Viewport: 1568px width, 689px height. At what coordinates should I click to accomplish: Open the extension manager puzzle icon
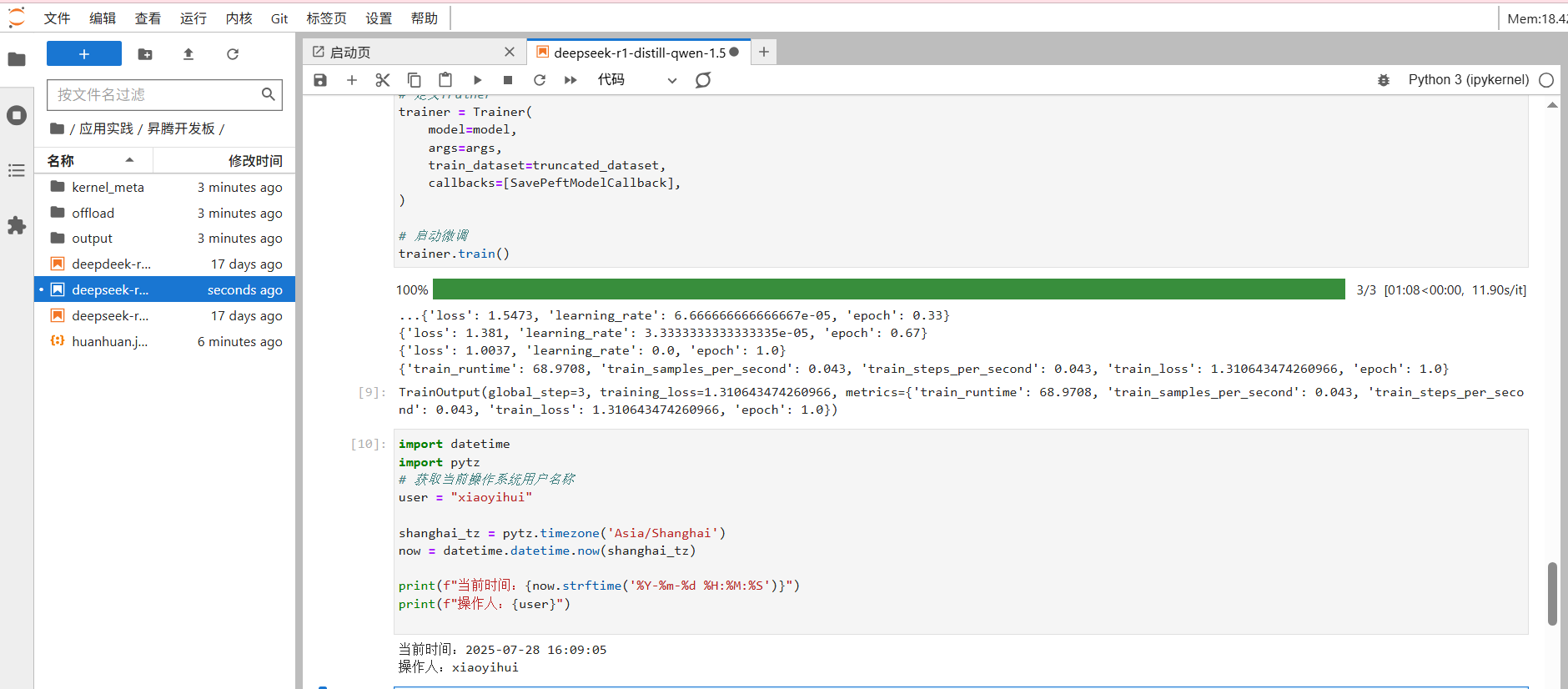tap(17, 225)
